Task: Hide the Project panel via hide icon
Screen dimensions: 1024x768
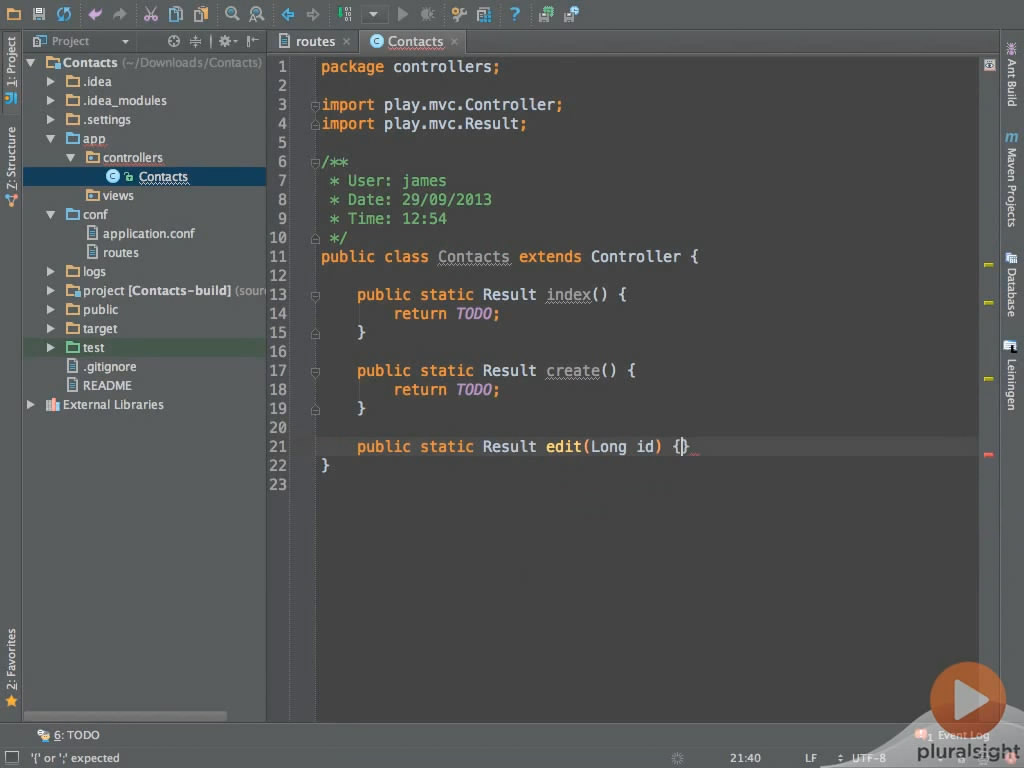Action: 253,41
